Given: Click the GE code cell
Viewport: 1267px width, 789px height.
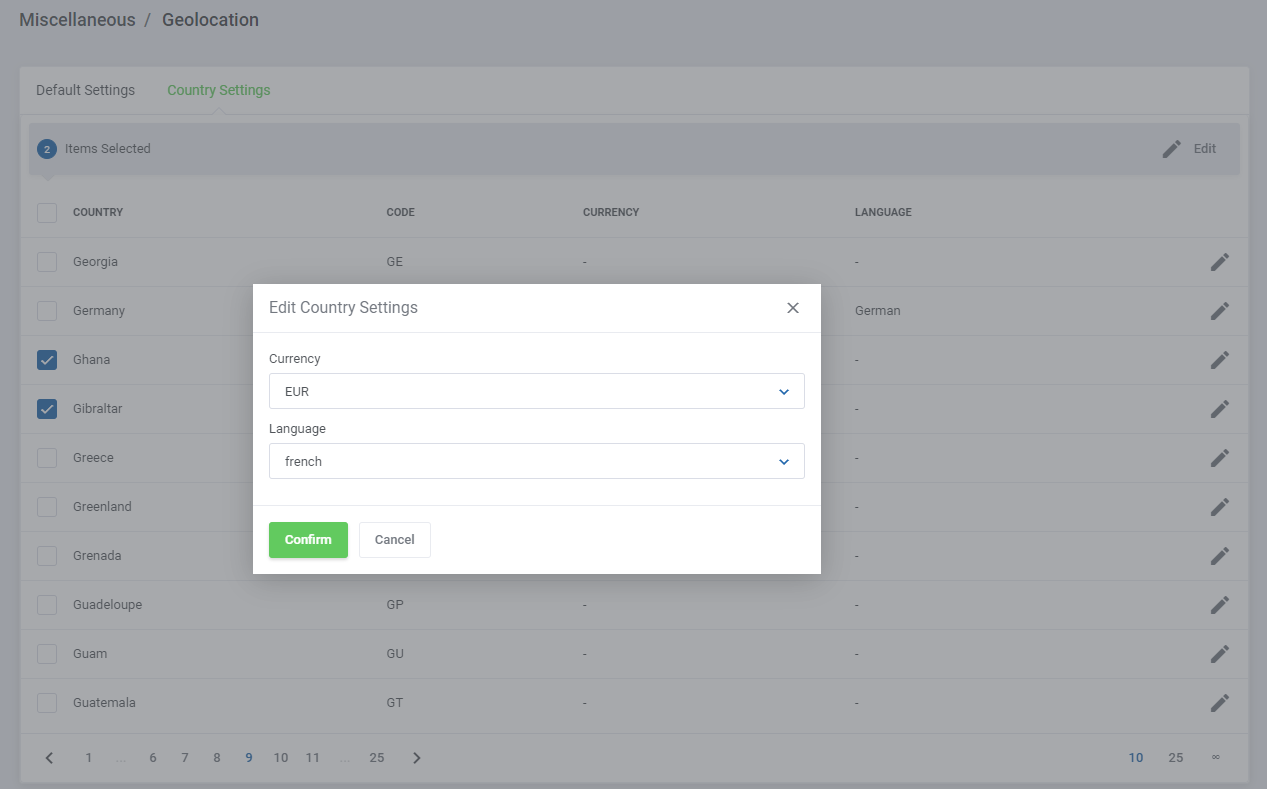Looking at the screenshot, I should click(394, 262).
